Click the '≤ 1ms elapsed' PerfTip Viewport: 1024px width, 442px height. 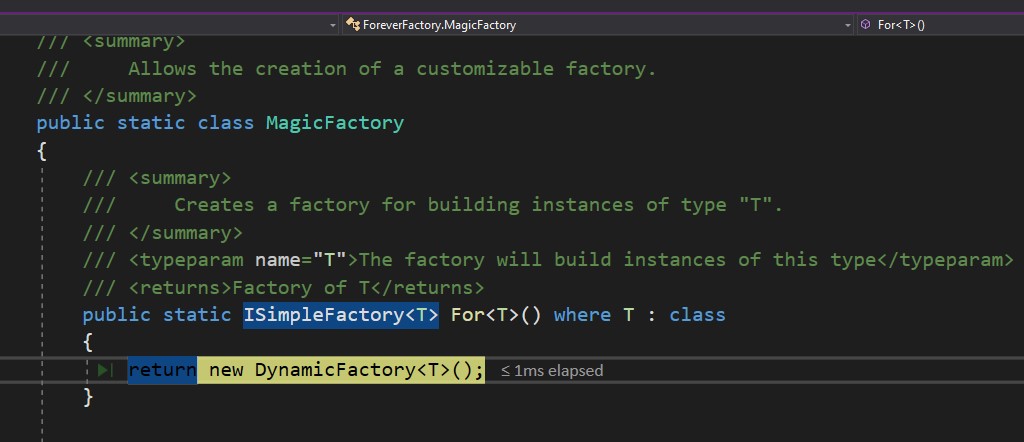click(552, 371)
